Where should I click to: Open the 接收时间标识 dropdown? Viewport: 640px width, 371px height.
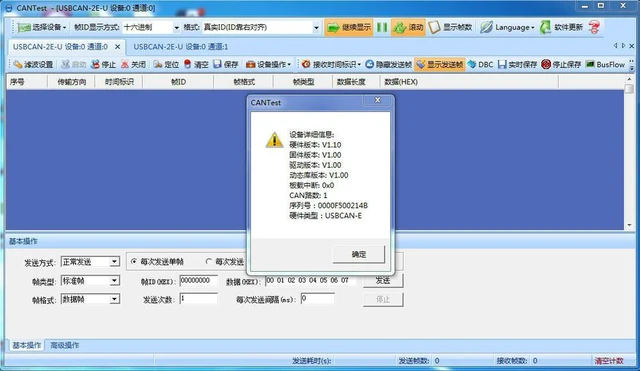[331, 64]
